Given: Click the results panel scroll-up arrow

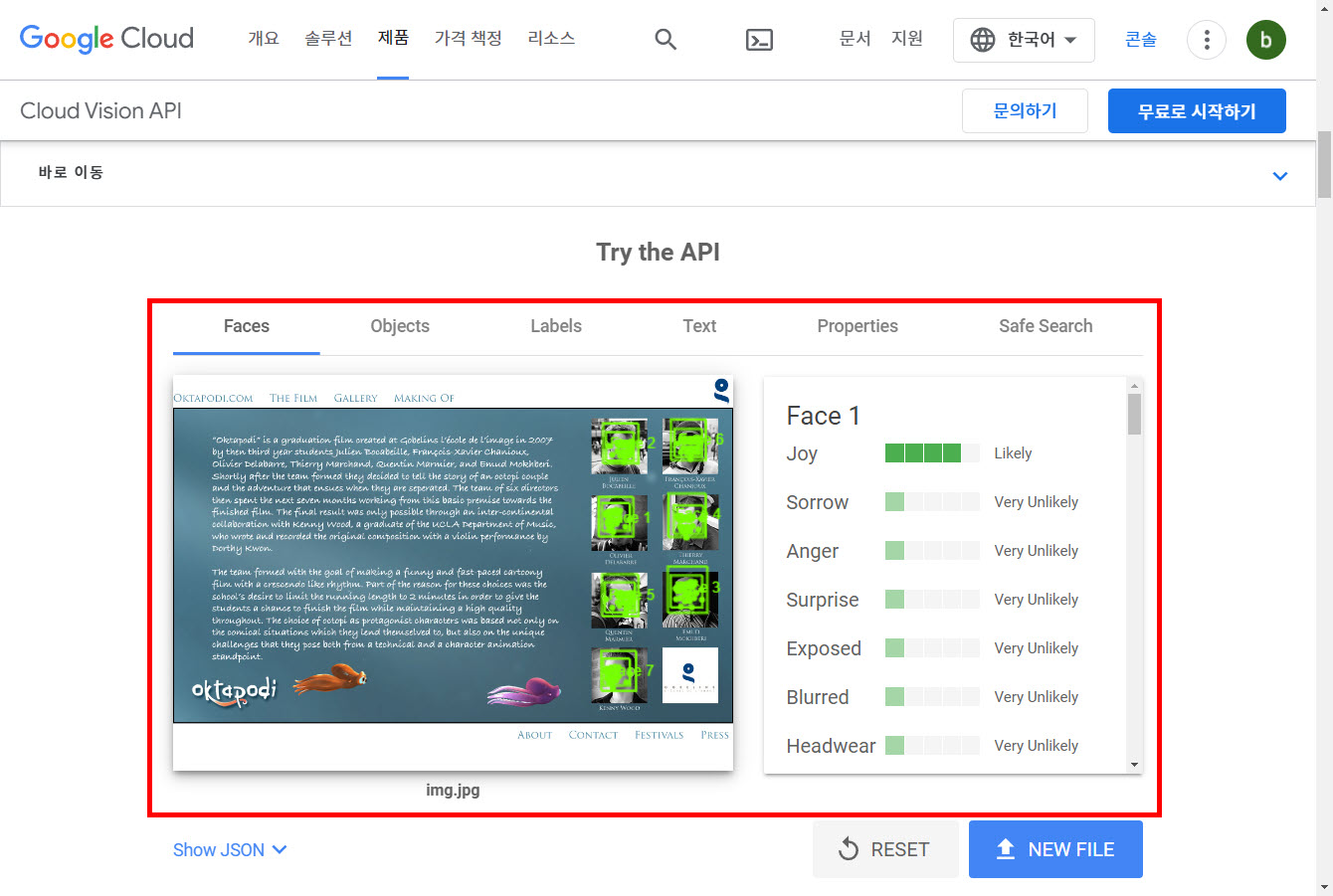Looking at the screenshot, I should coord(1134,386).
